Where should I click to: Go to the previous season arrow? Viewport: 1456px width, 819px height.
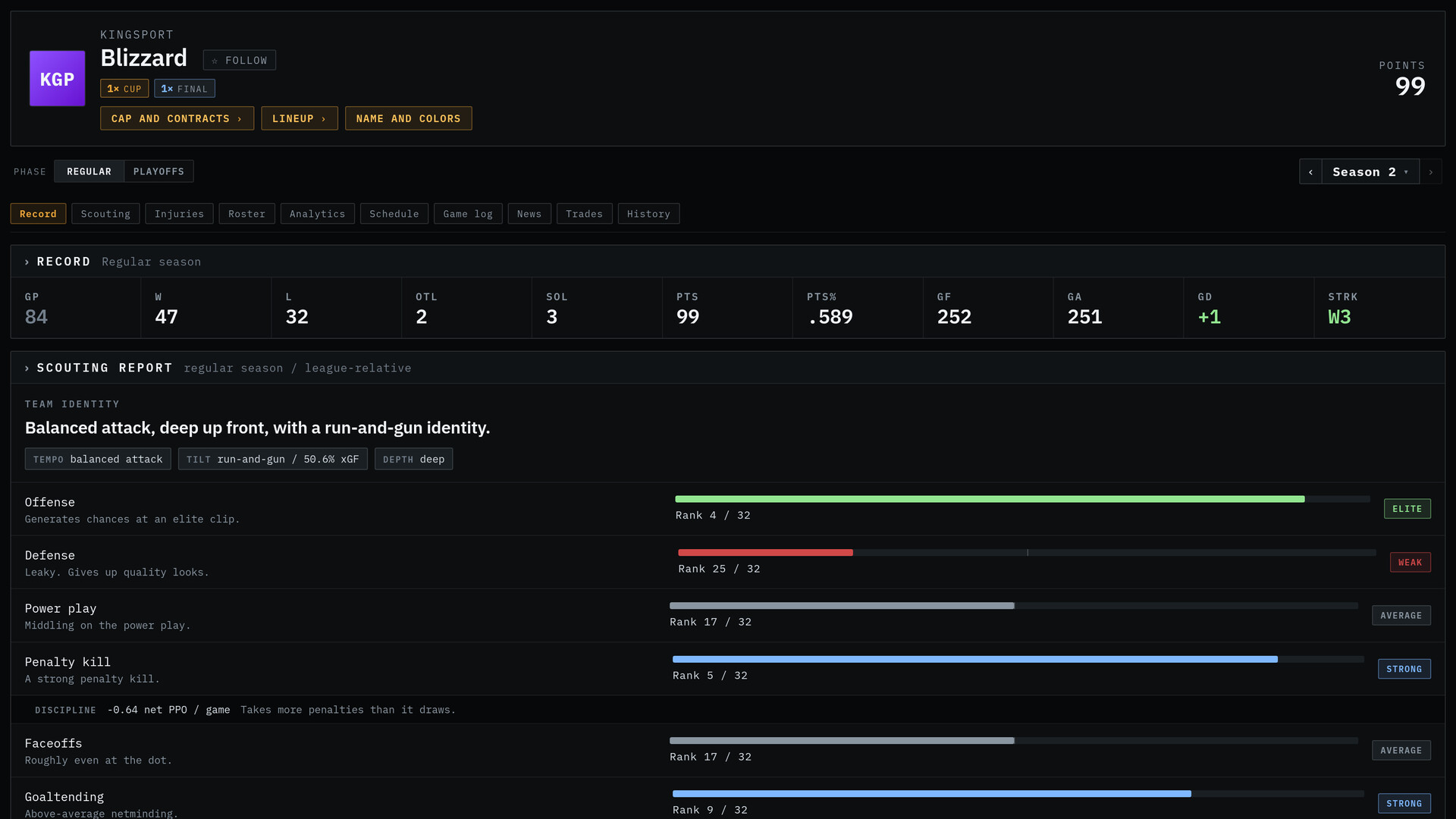1310,172
